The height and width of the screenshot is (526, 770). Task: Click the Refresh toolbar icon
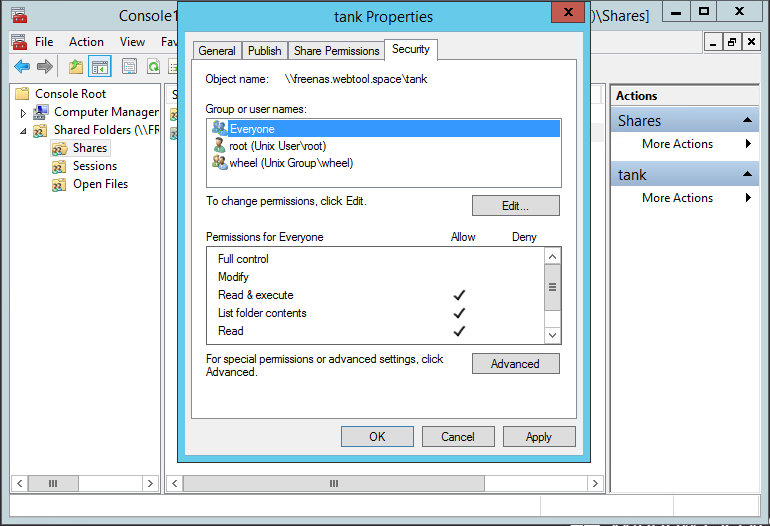click(154, 66)
